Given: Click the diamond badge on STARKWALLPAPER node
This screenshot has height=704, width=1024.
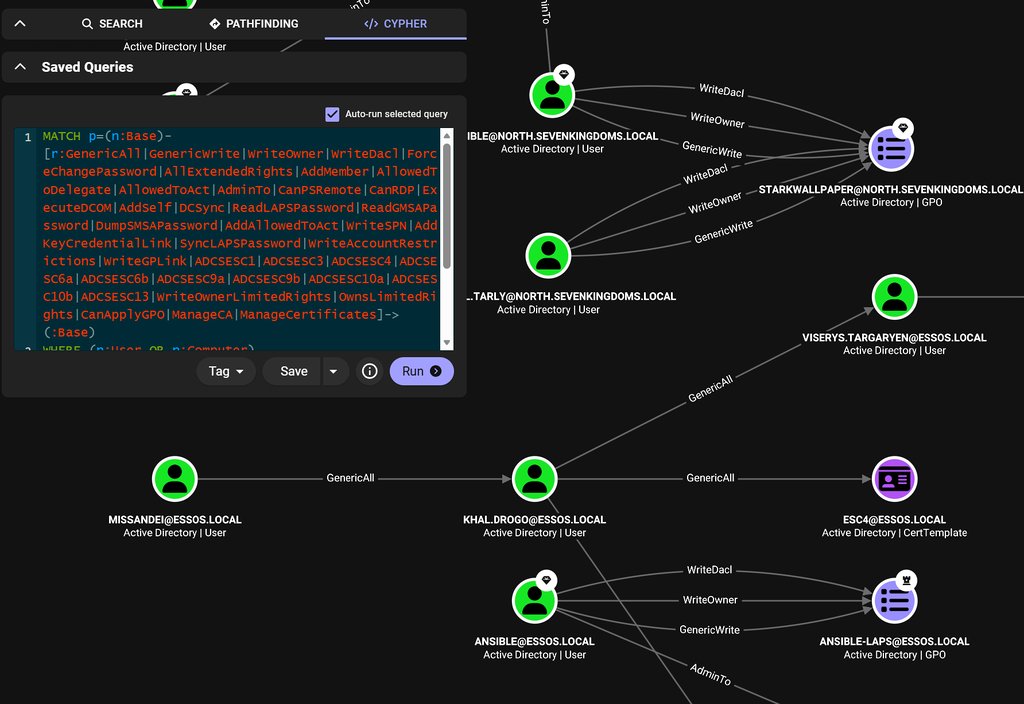Looking at the screenshot, I should [x=903, y=127].
